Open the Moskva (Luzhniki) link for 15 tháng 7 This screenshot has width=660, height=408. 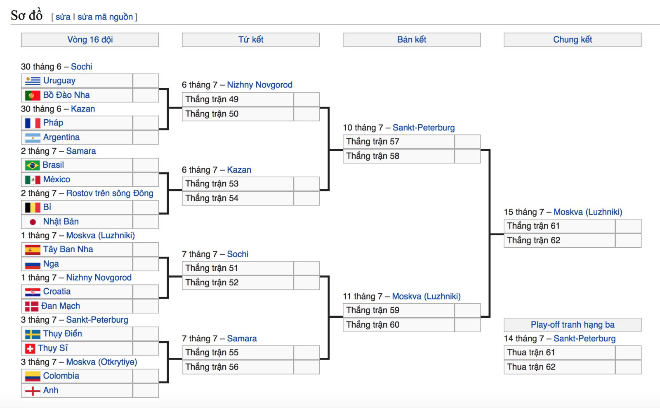[588, 212]
